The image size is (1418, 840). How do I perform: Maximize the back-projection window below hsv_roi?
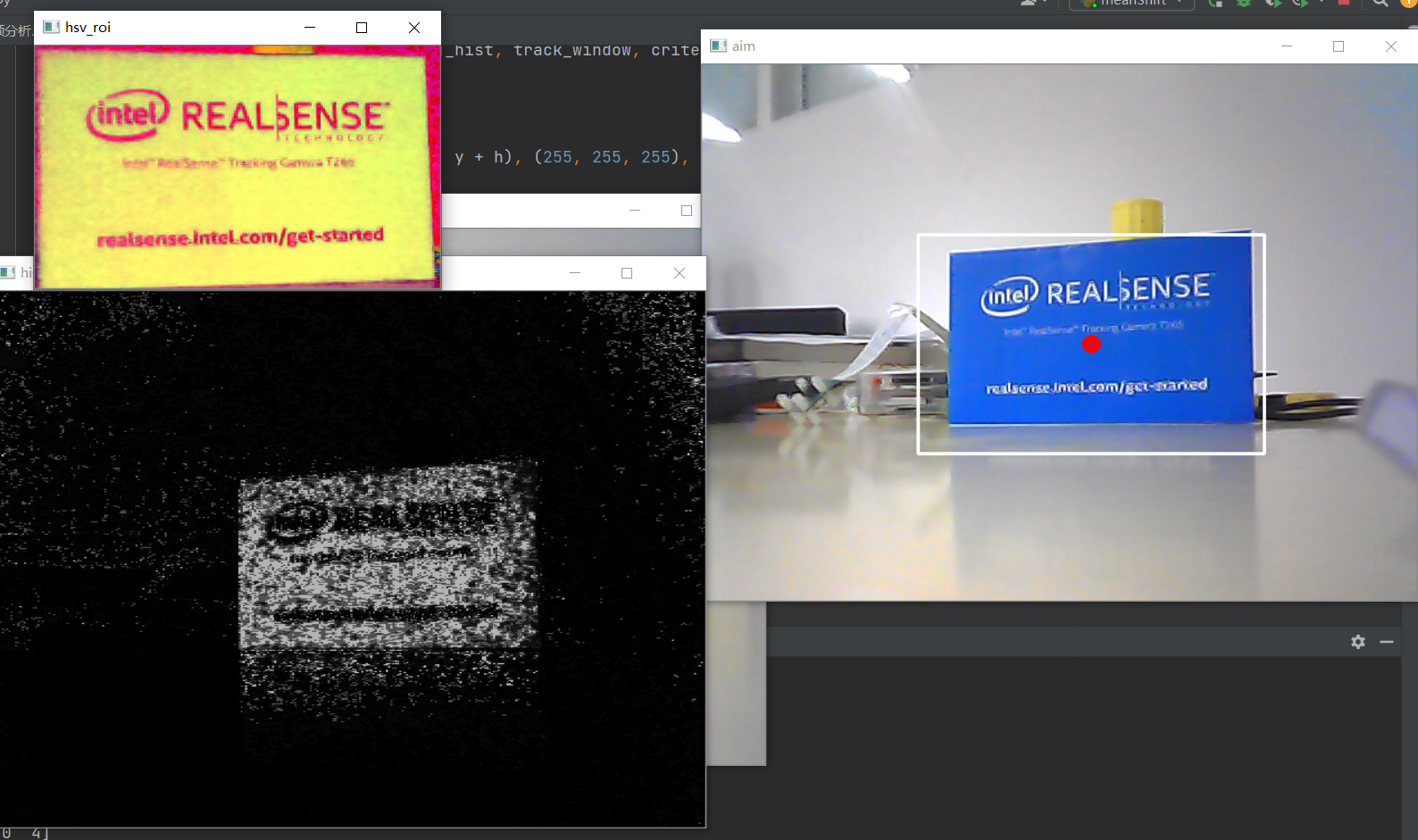click(627, 272)
